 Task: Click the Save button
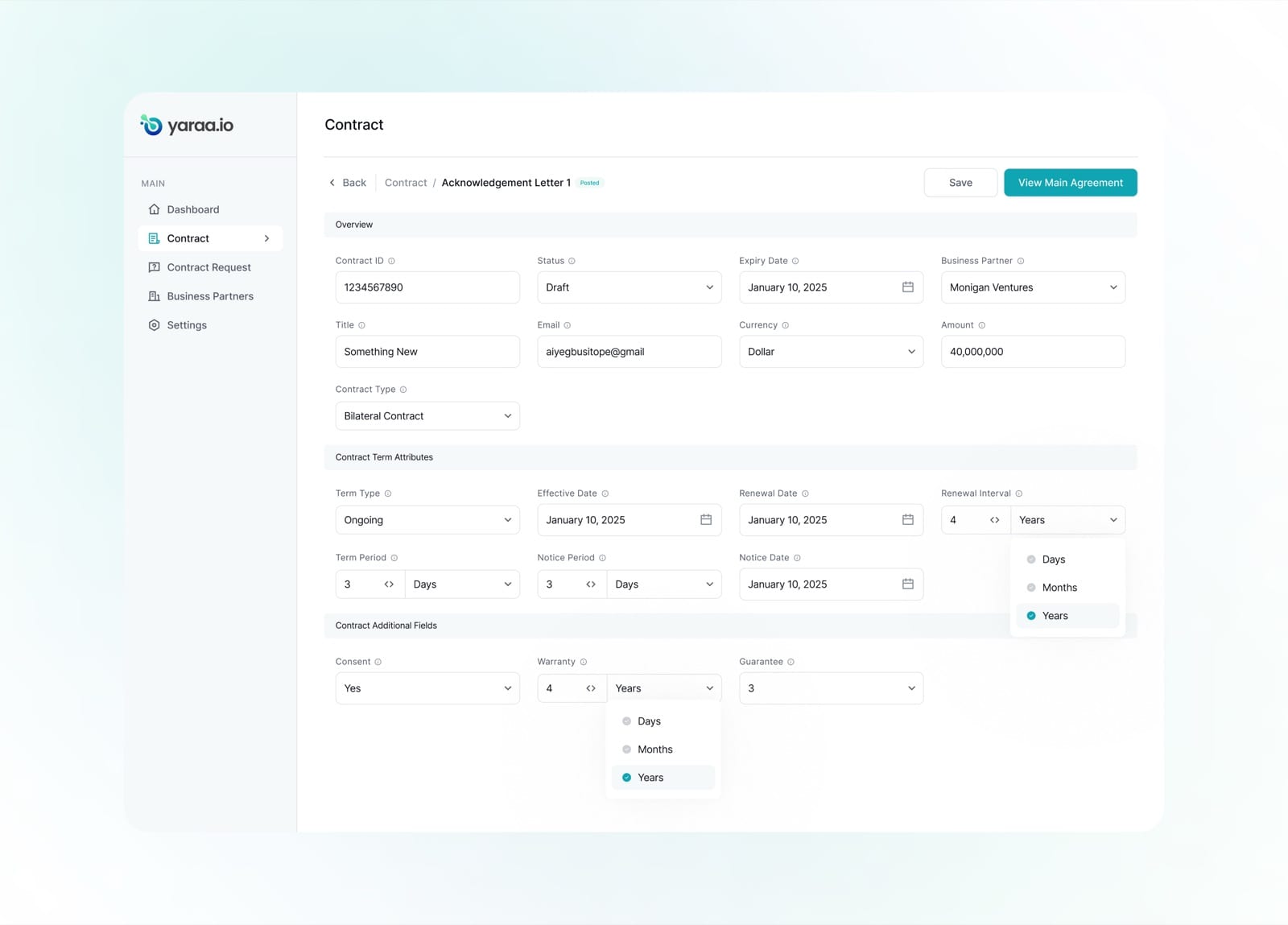(960, 183)
